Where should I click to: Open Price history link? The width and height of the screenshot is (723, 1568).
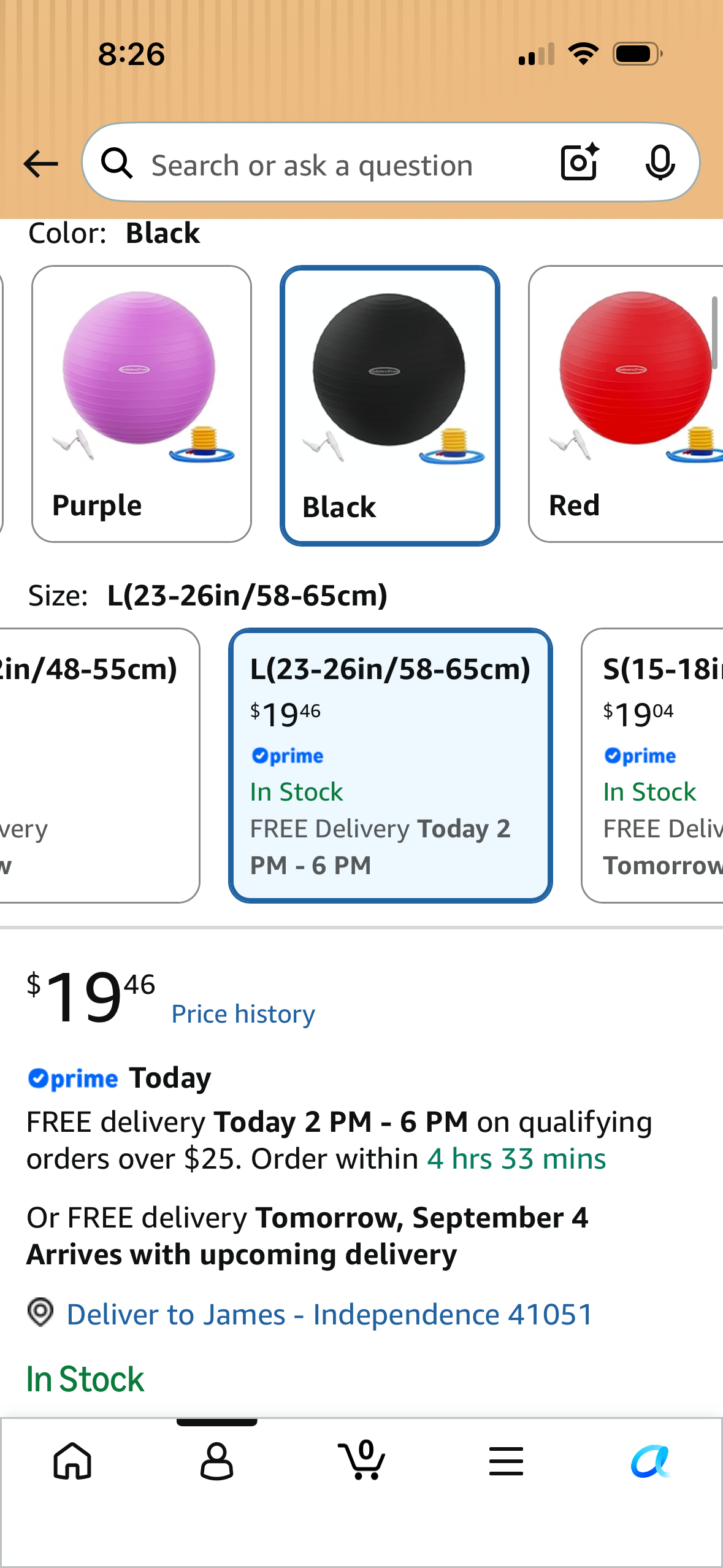(x=243, y=1014)
